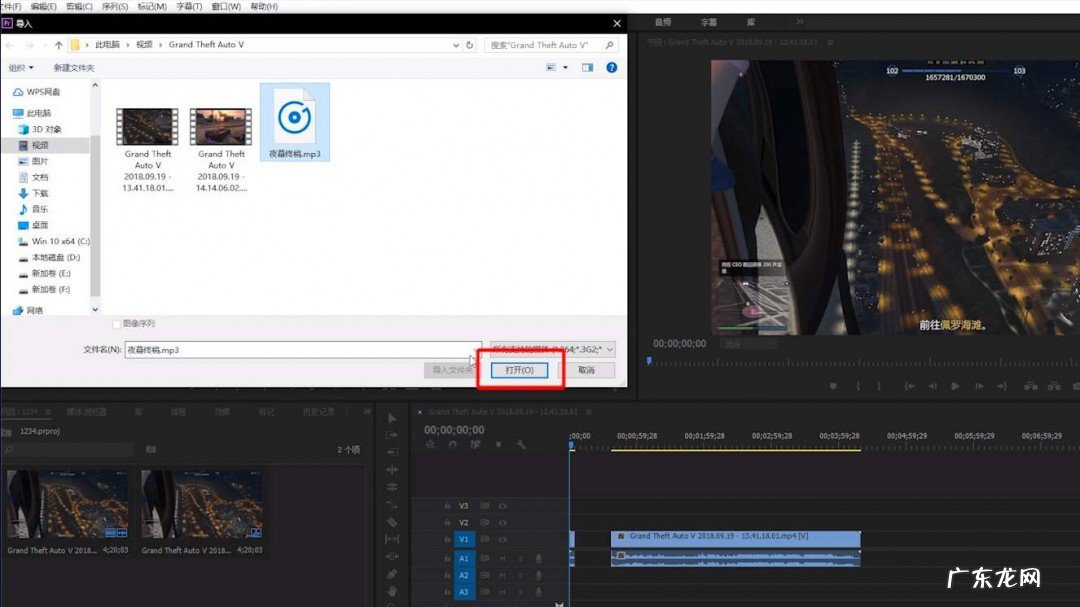Open the file type filter dropdown
1080x607 pixels.
[610, 350]
